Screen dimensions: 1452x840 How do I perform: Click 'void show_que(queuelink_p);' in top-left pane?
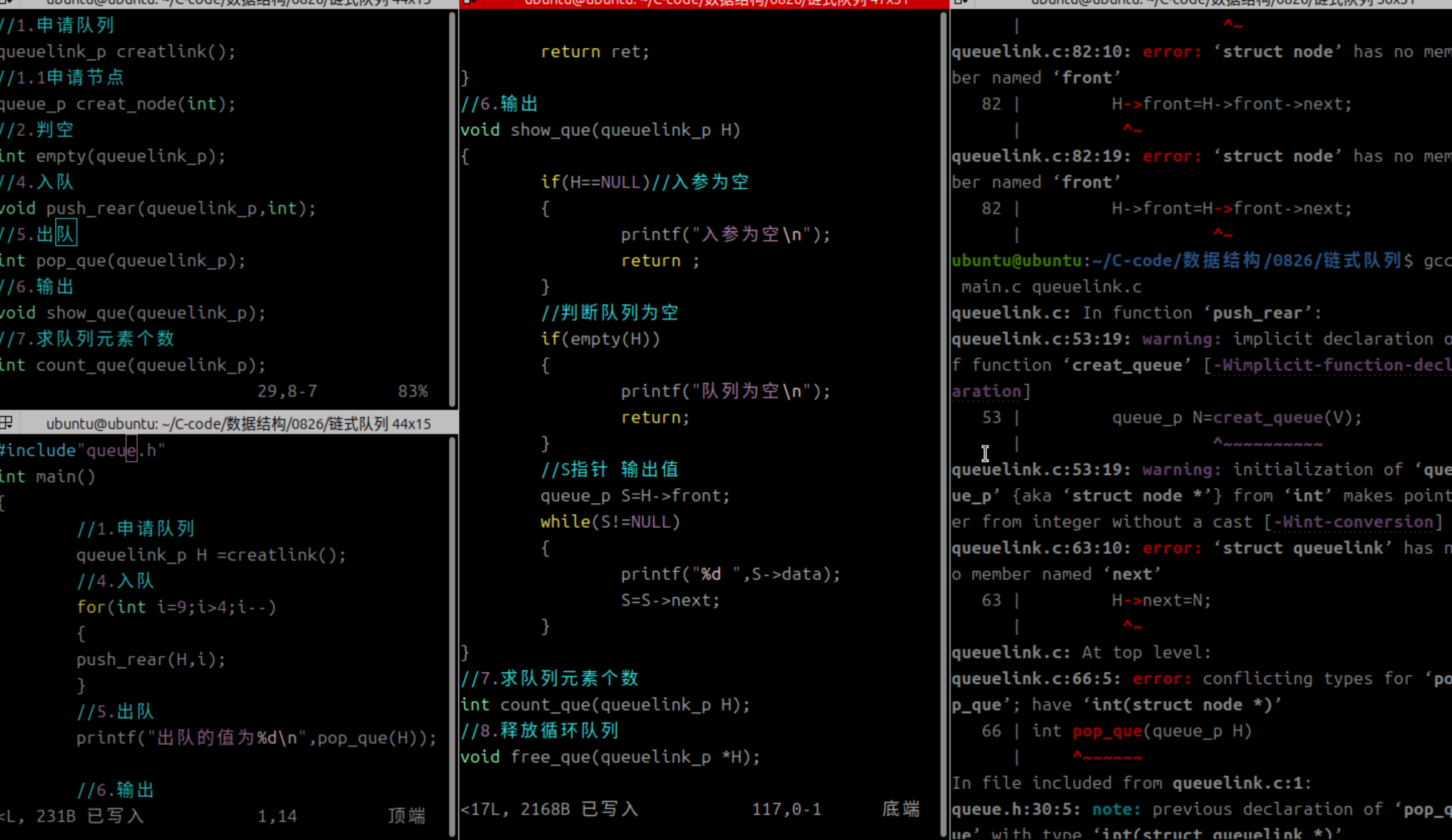tap(133, 313)
